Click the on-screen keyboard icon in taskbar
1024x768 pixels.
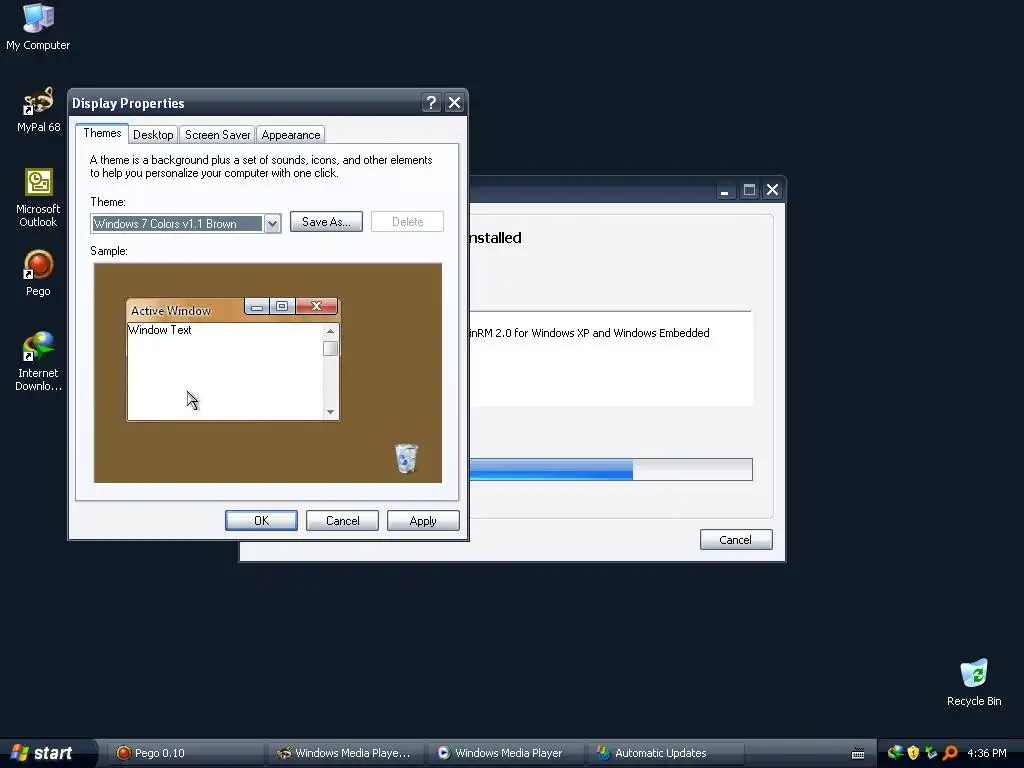[x=858, y=754]
